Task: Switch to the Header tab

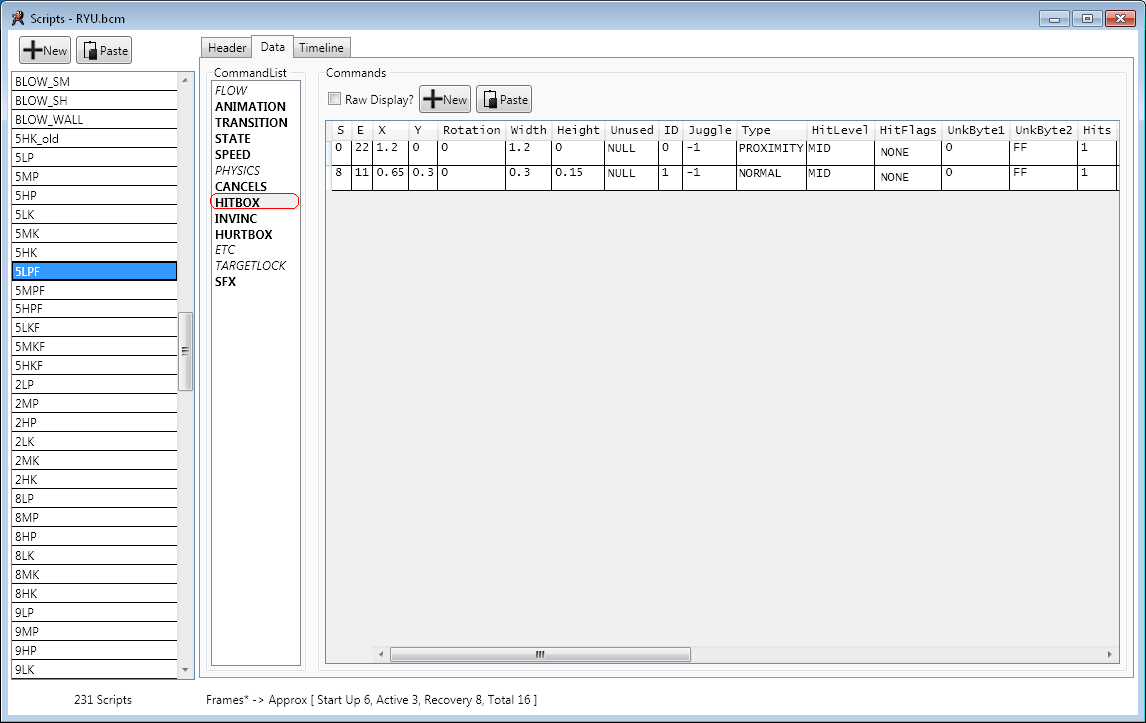Action: 227,48
